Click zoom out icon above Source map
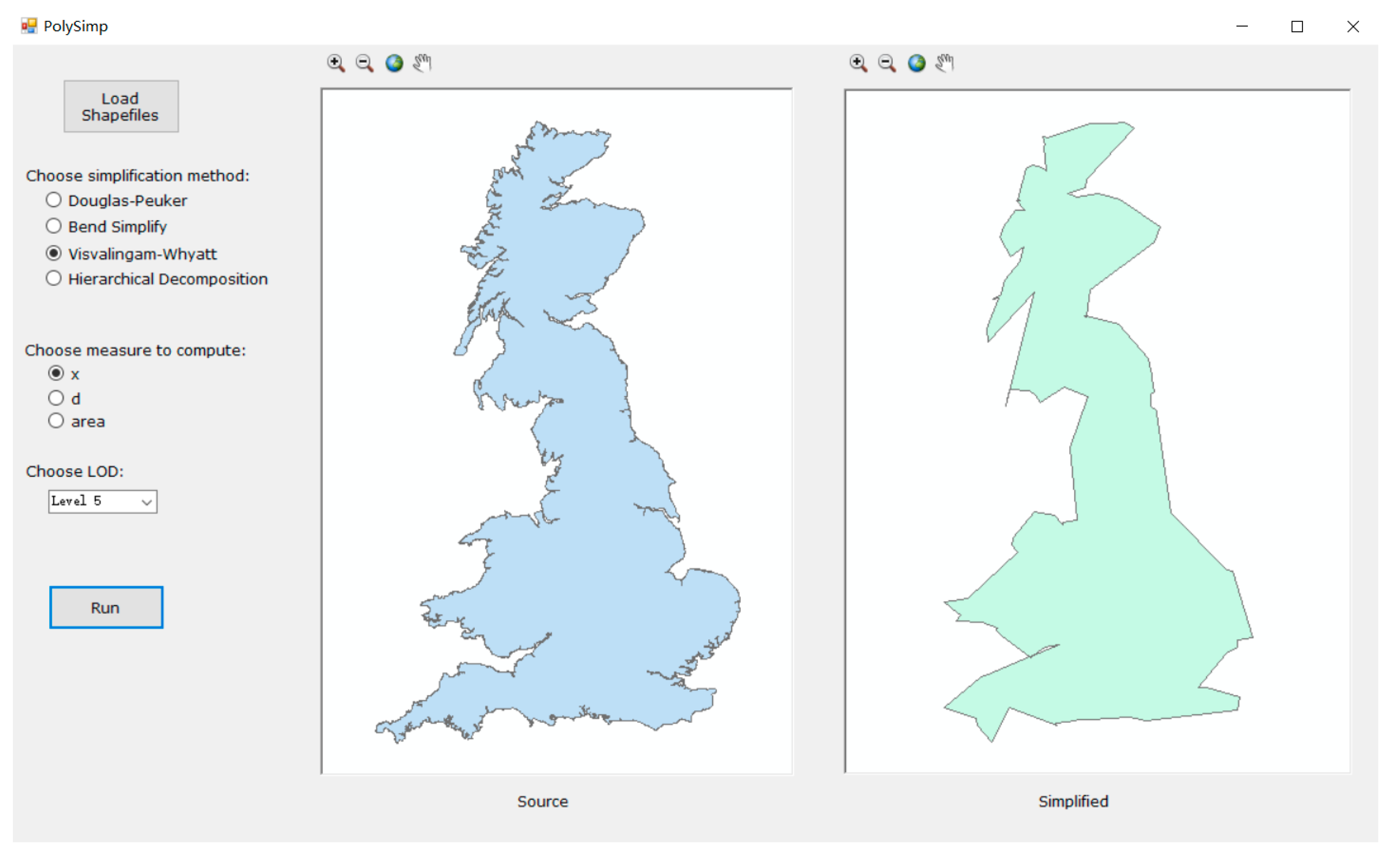This screenshot has height=857, width=1400. (364, 63)
